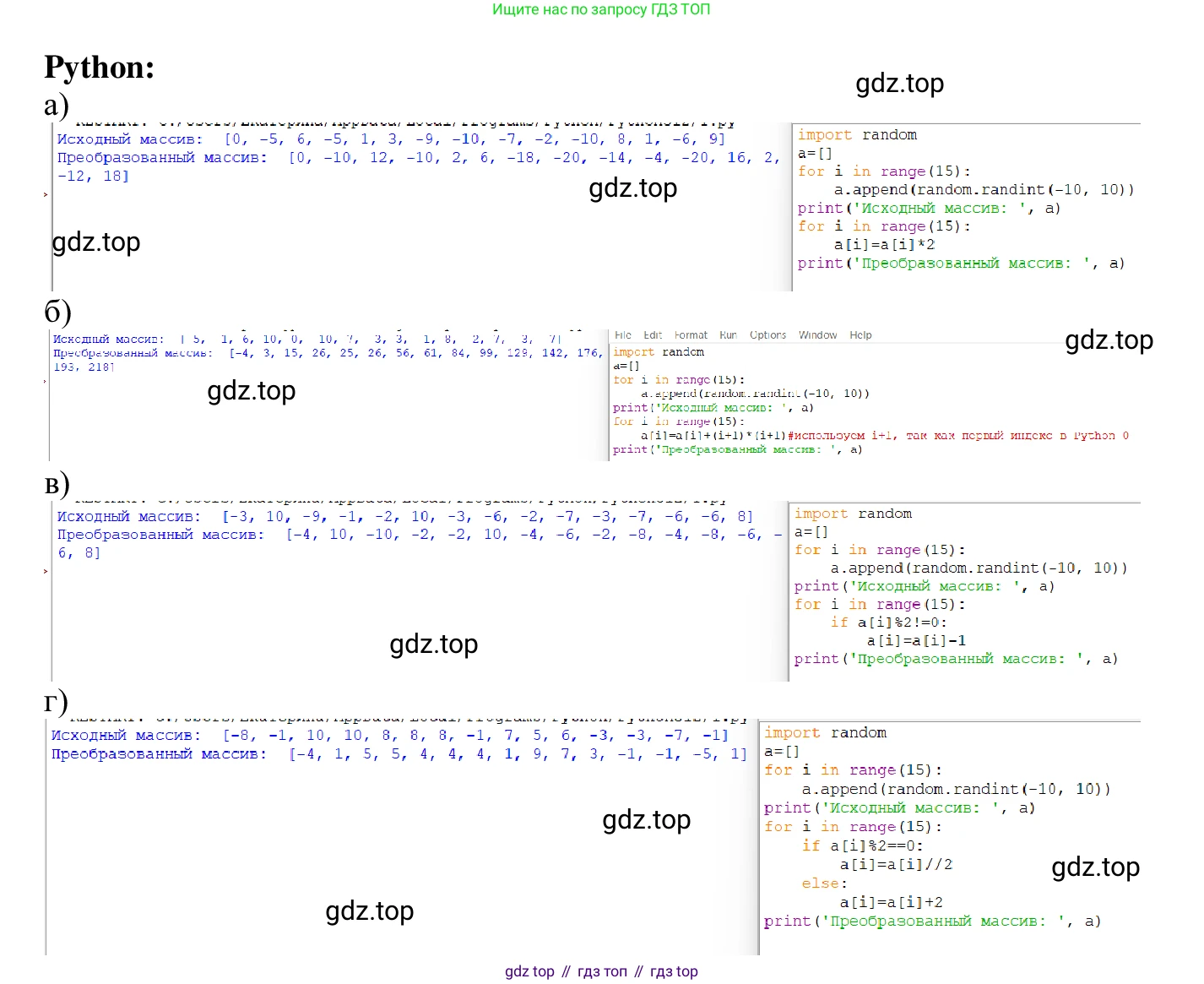
Task: Click the 'else:' line in code г
Action: (824, 883)
